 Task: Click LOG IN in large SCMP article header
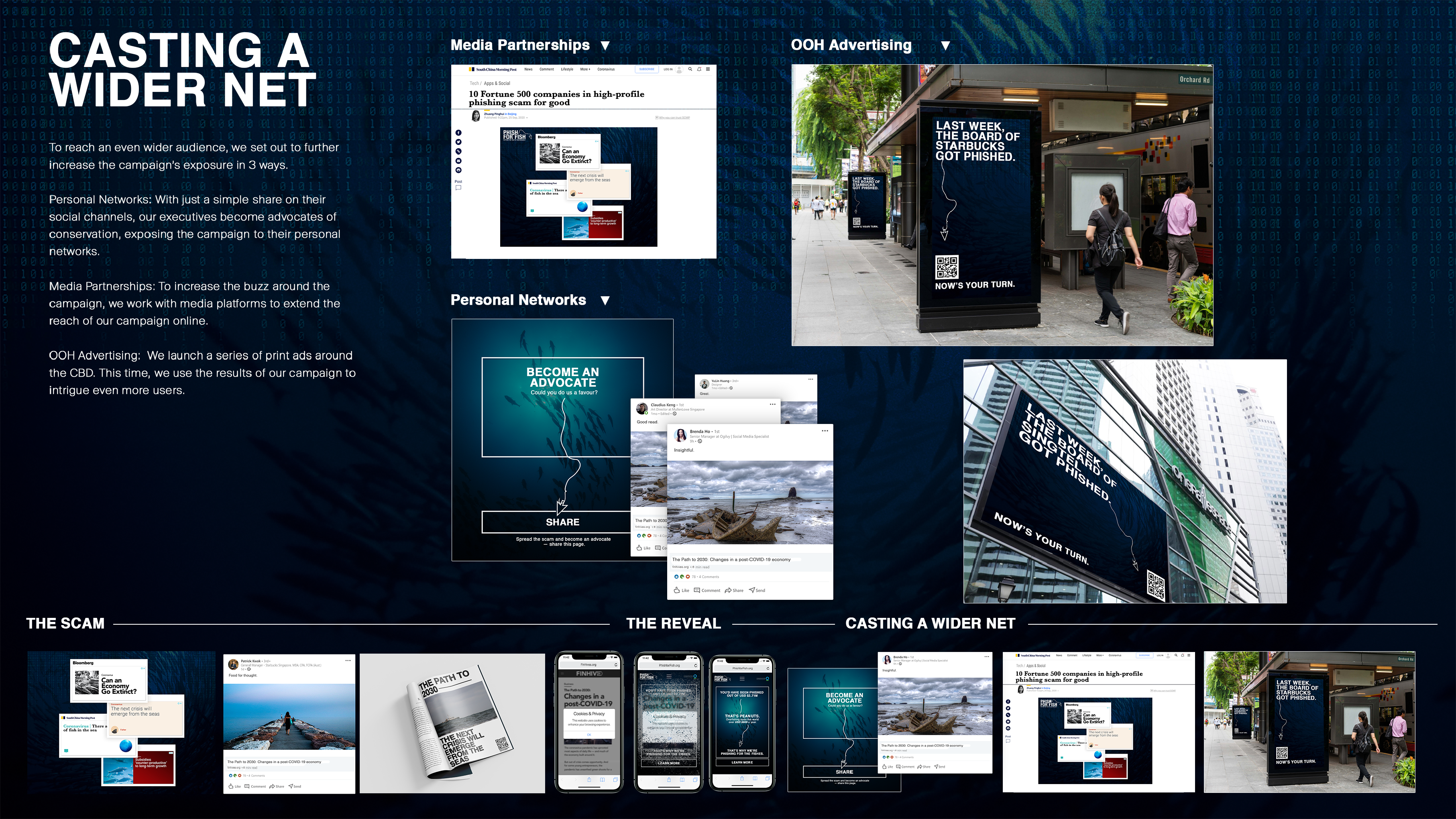click(668, 69)
